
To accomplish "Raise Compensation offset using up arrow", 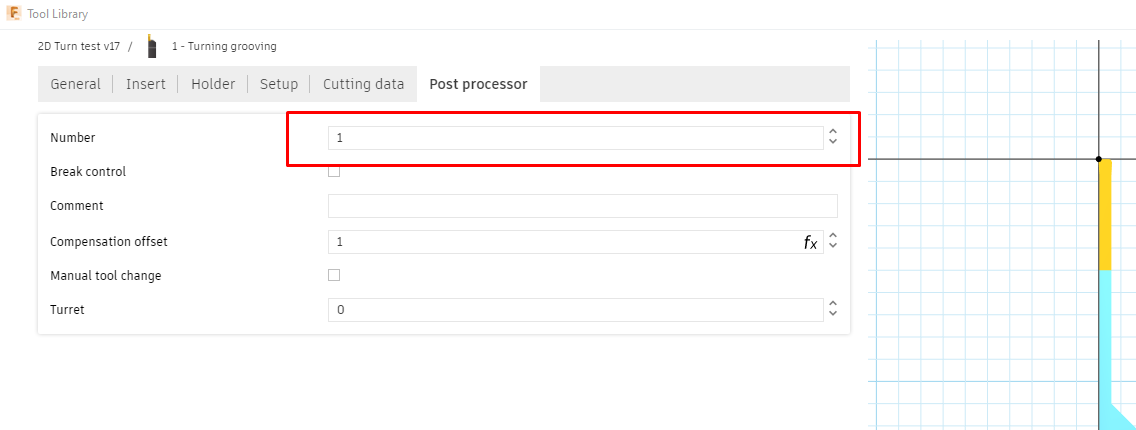I will tap(833, 236).
